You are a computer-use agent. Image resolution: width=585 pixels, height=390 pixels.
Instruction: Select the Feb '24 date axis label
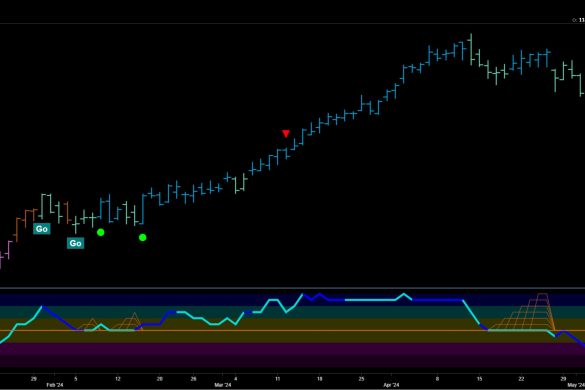(x=54, y=385)
